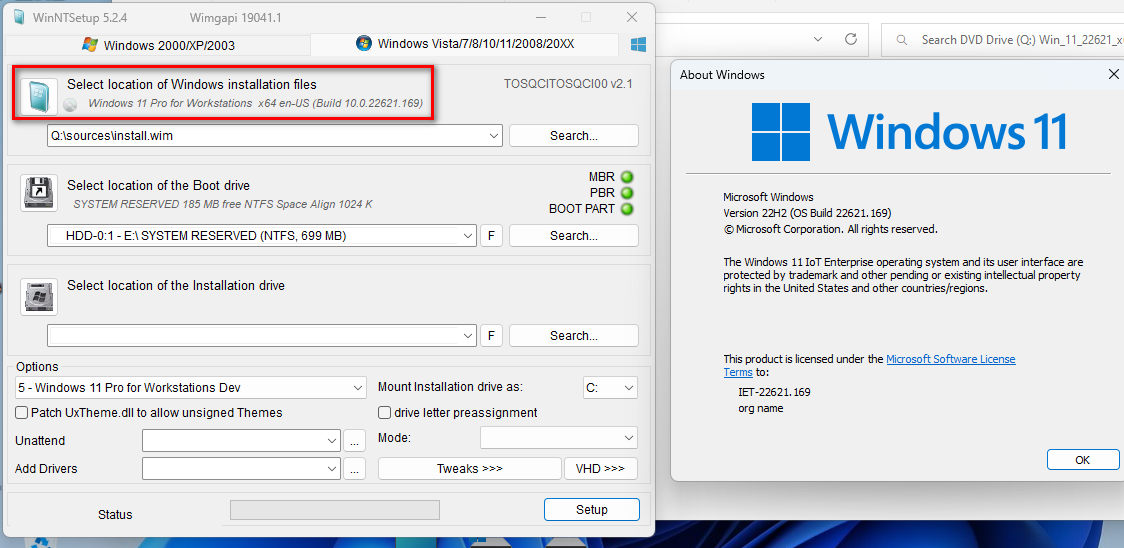Toggle the drive letter preassignment checkbox
This screenshot has height=548, width=1124.
coord(384,412)
